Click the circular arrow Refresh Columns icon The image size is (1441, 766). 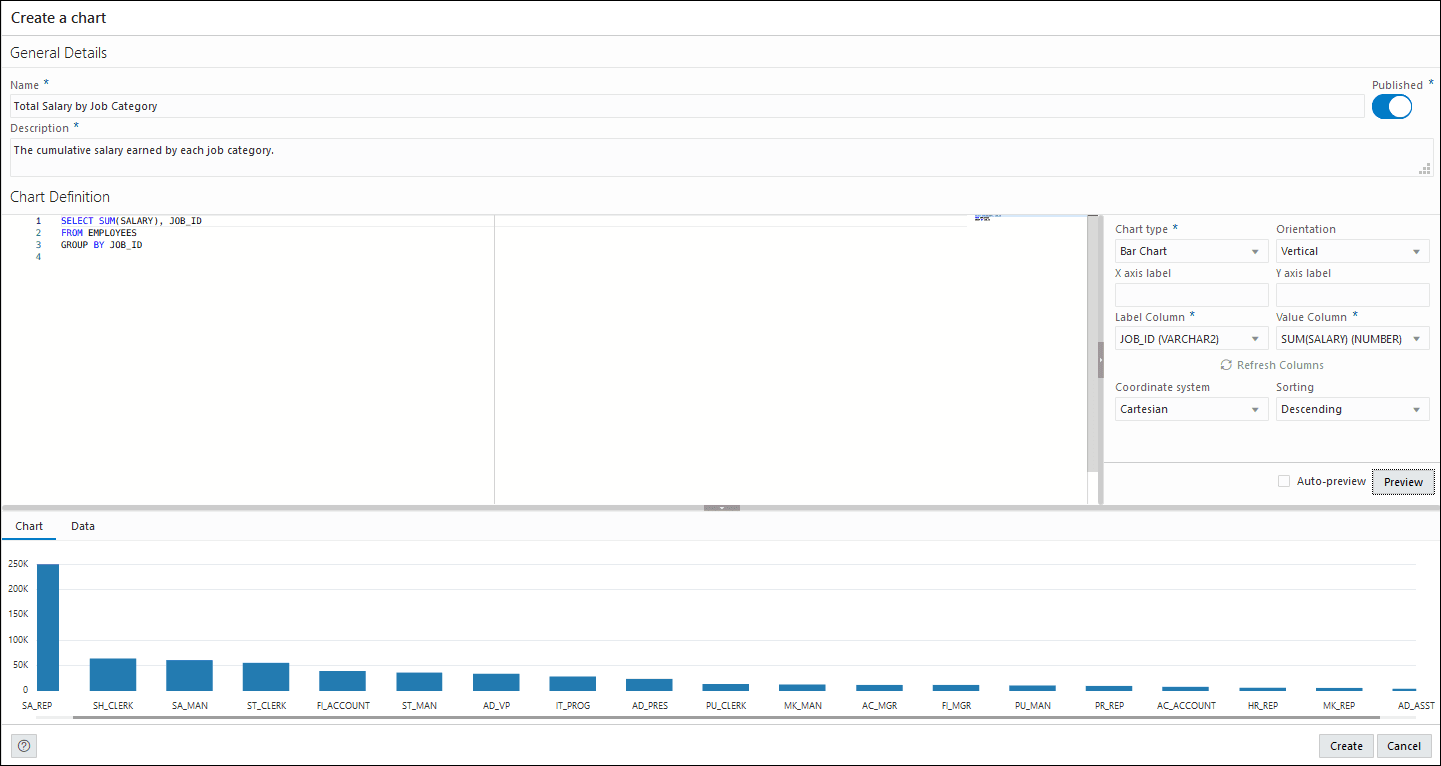point(1226,364)
